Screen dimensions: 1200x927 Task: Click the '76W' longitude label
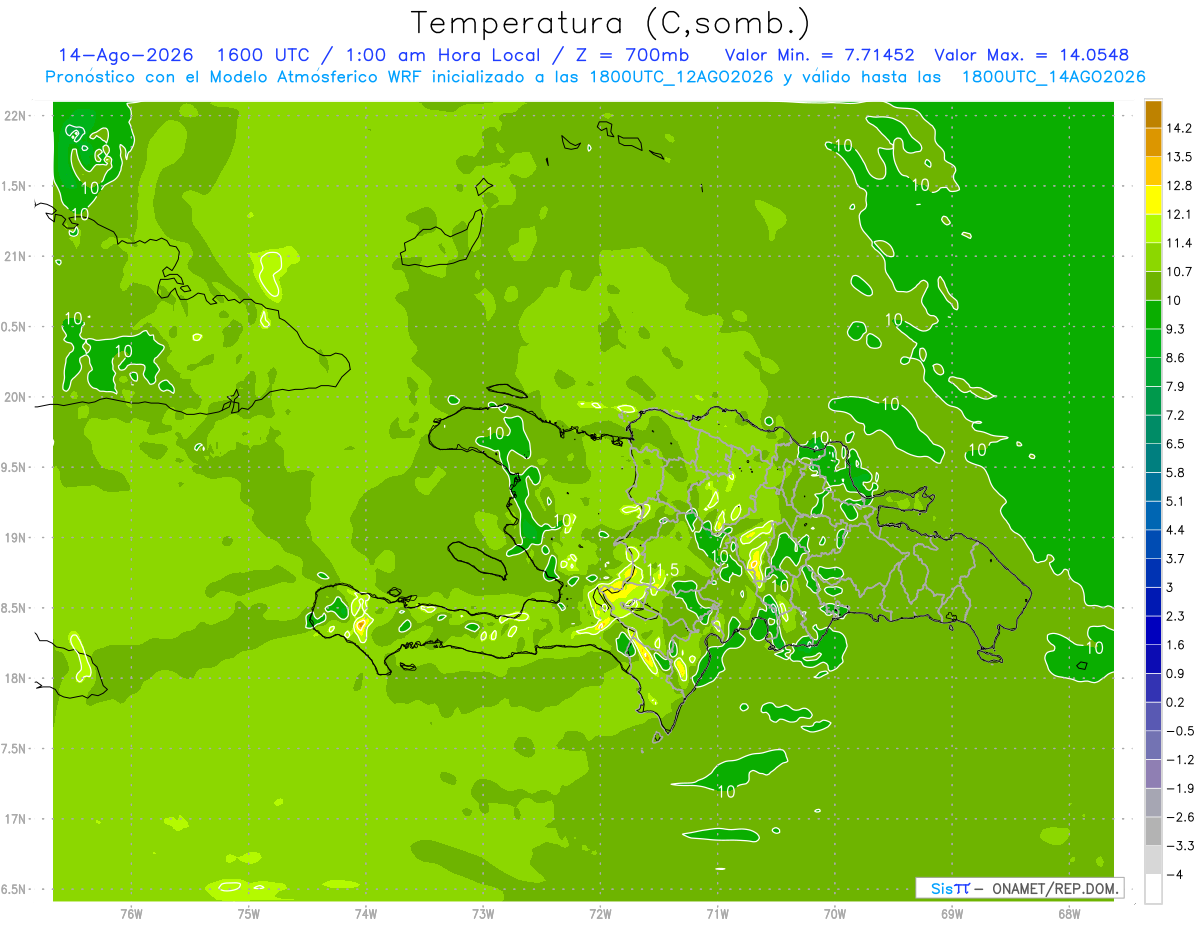(x=132, y=914)
